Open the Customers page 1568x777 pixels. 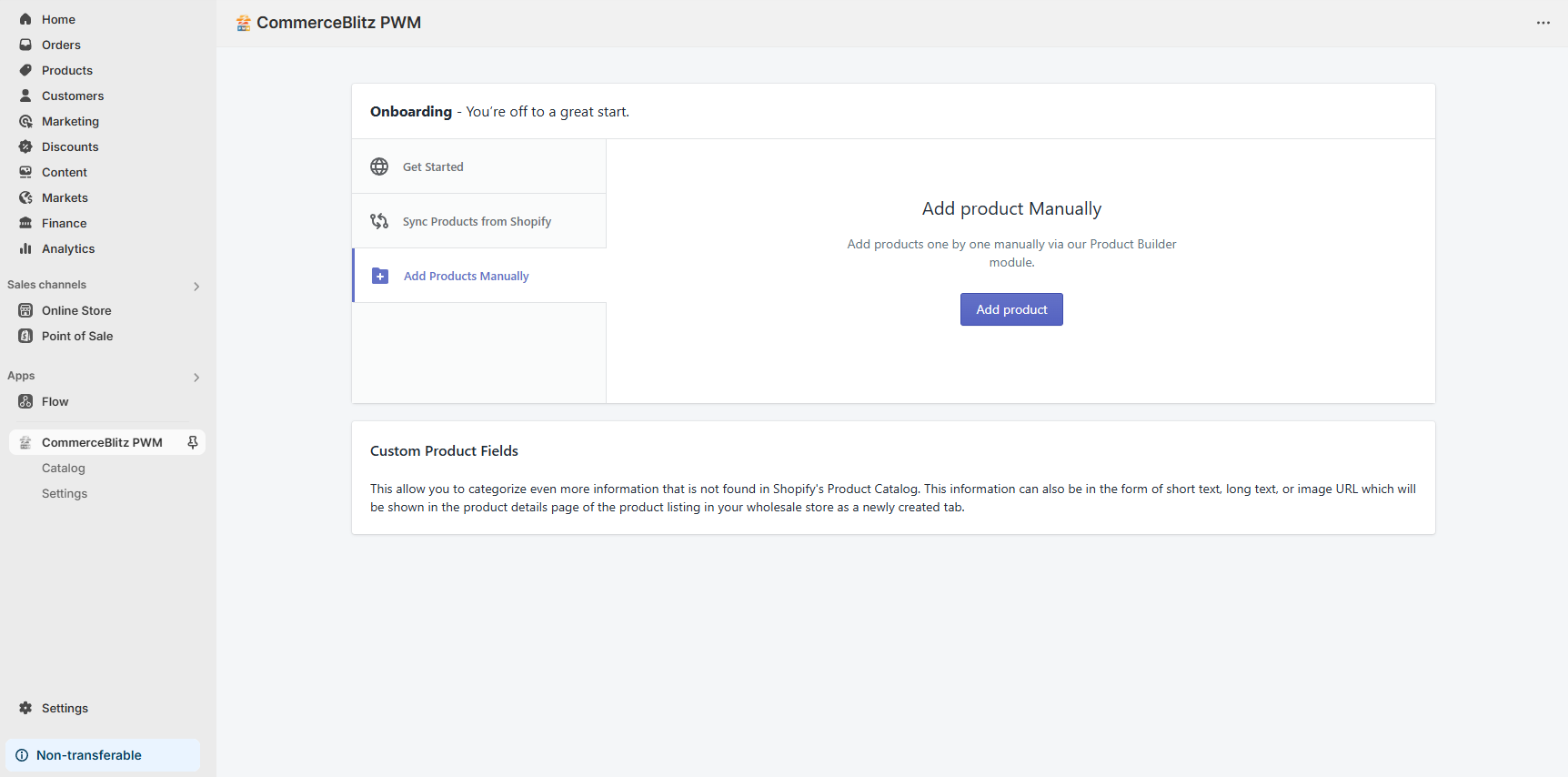tap(73, 96)
